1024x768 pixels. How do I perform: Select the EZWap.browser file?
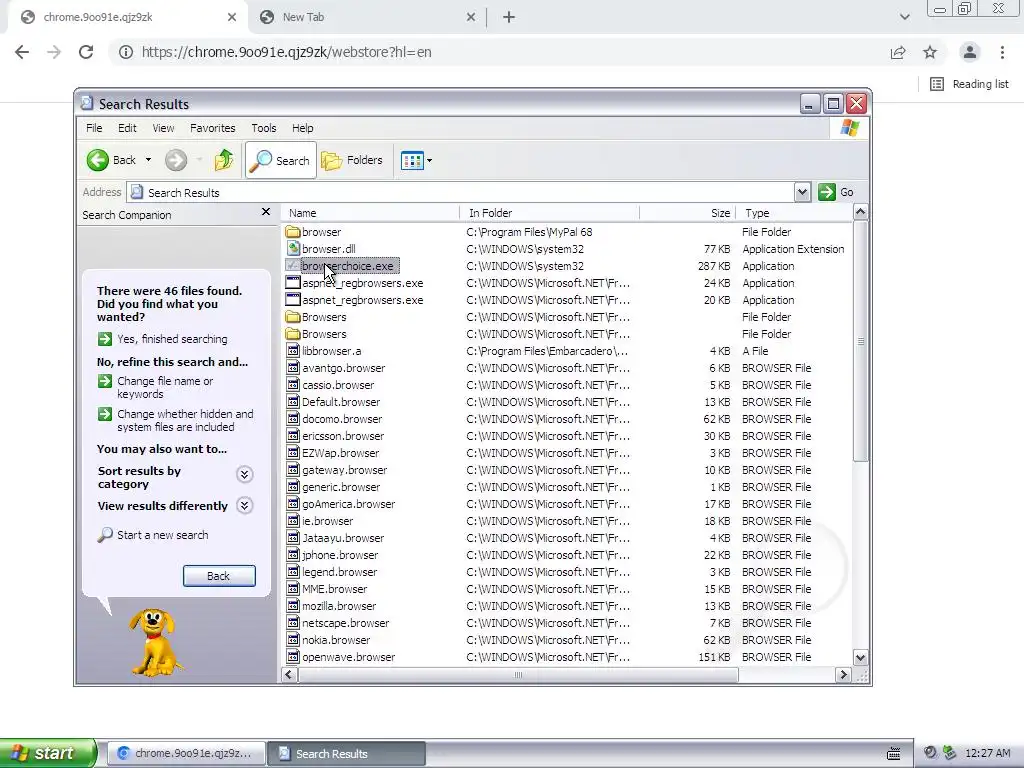point(340,453)
